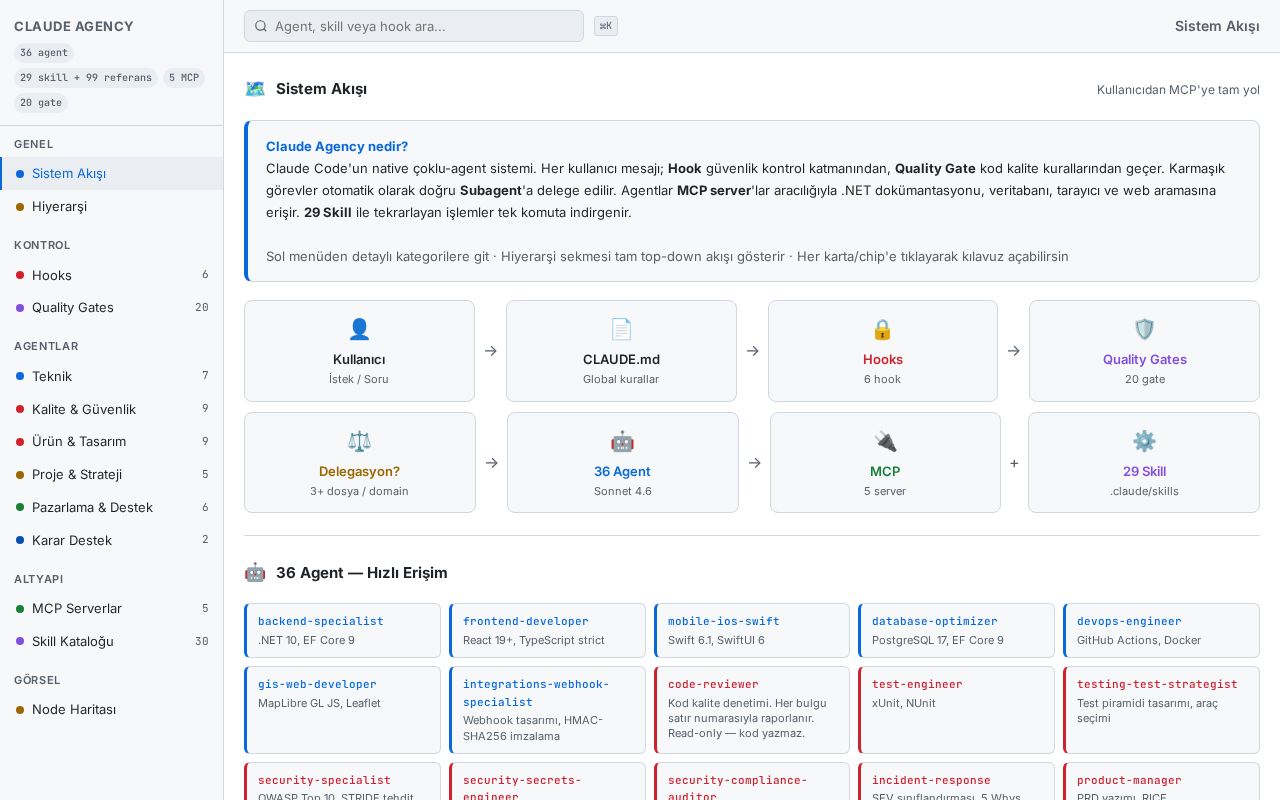Switch to Hiyerarşi in the sidebar
Viewport: 1280px width, 800px height.
tap(112, 206)
